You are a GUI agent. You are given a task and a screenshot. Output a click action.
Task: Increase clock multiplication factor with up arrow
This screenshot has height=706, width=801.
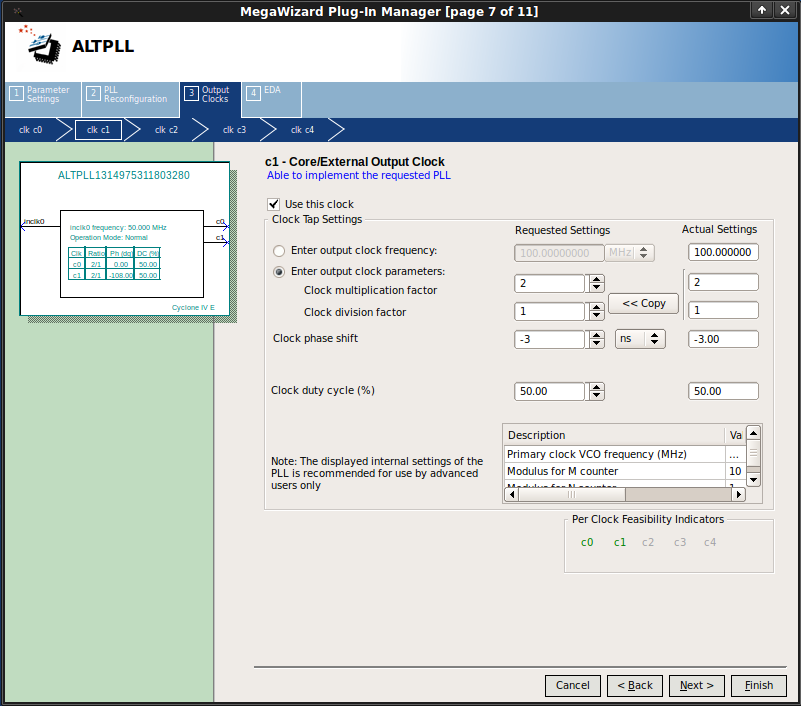coord(596,279)
